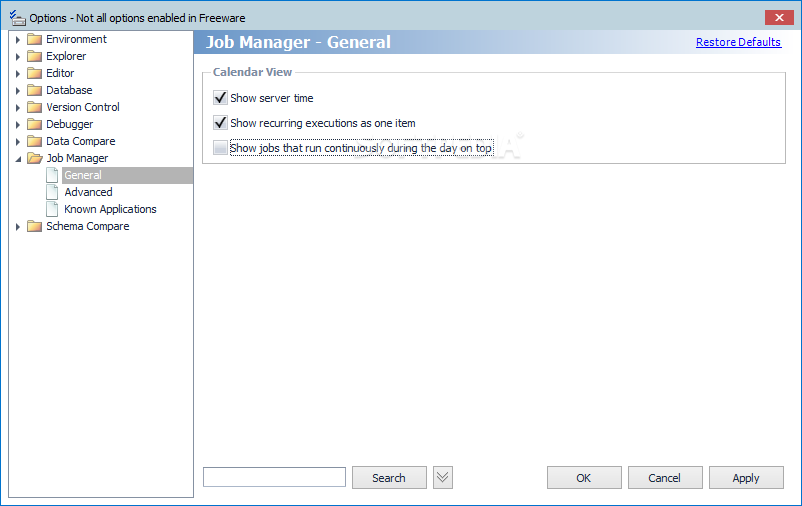The width and height of the screenshot is (802, 506).
Task: Click the Explorer folder icon
Action: (34, 56)
